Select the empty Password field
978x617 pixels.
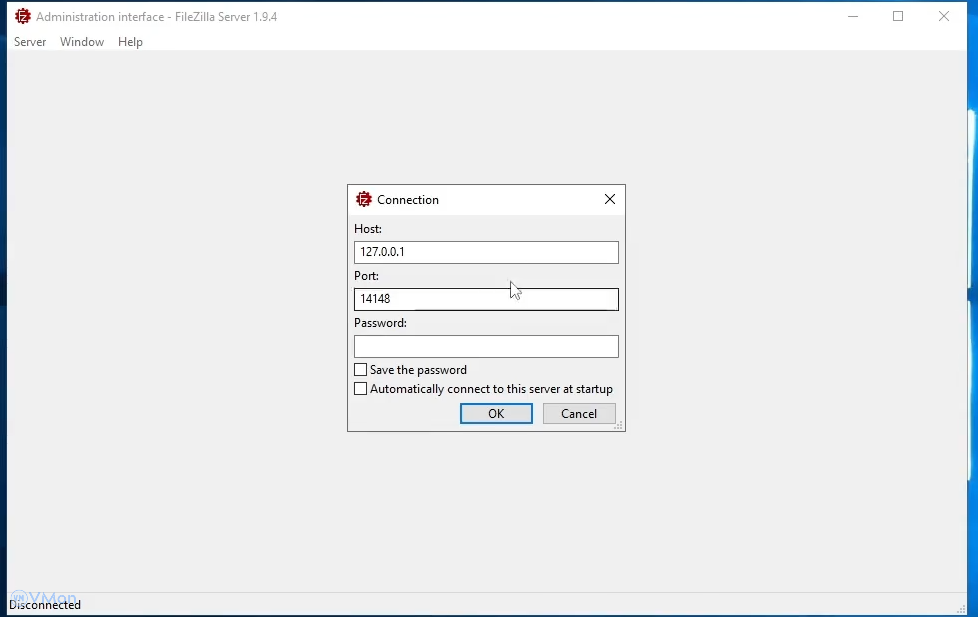[486, 346]
